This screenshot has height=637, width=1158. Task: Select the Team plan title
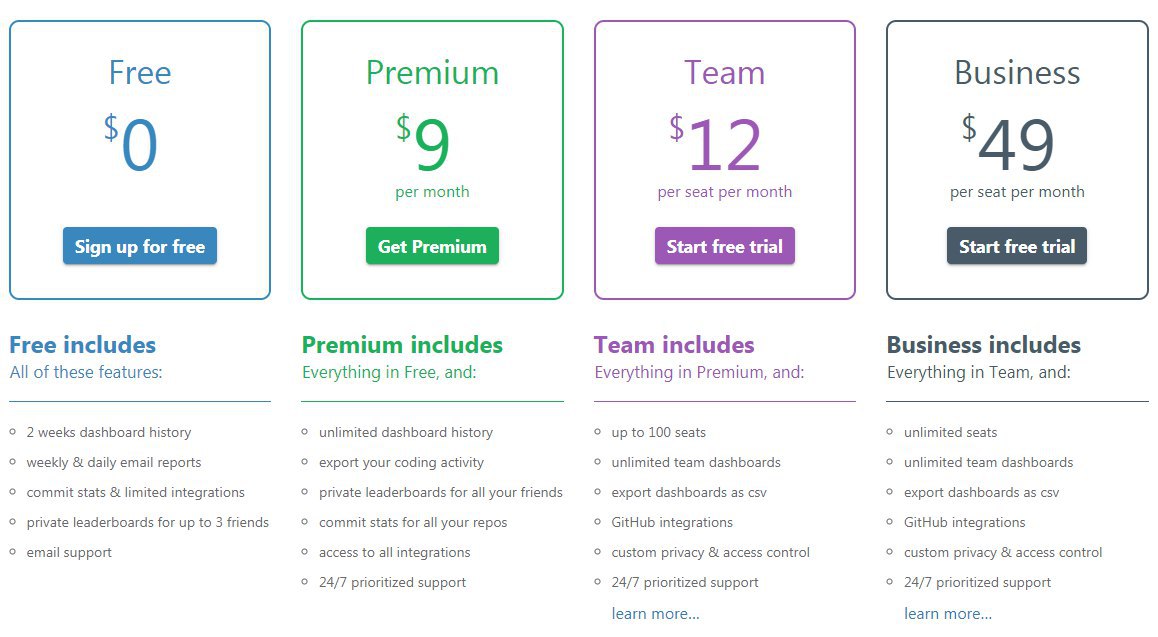[724, 72]
